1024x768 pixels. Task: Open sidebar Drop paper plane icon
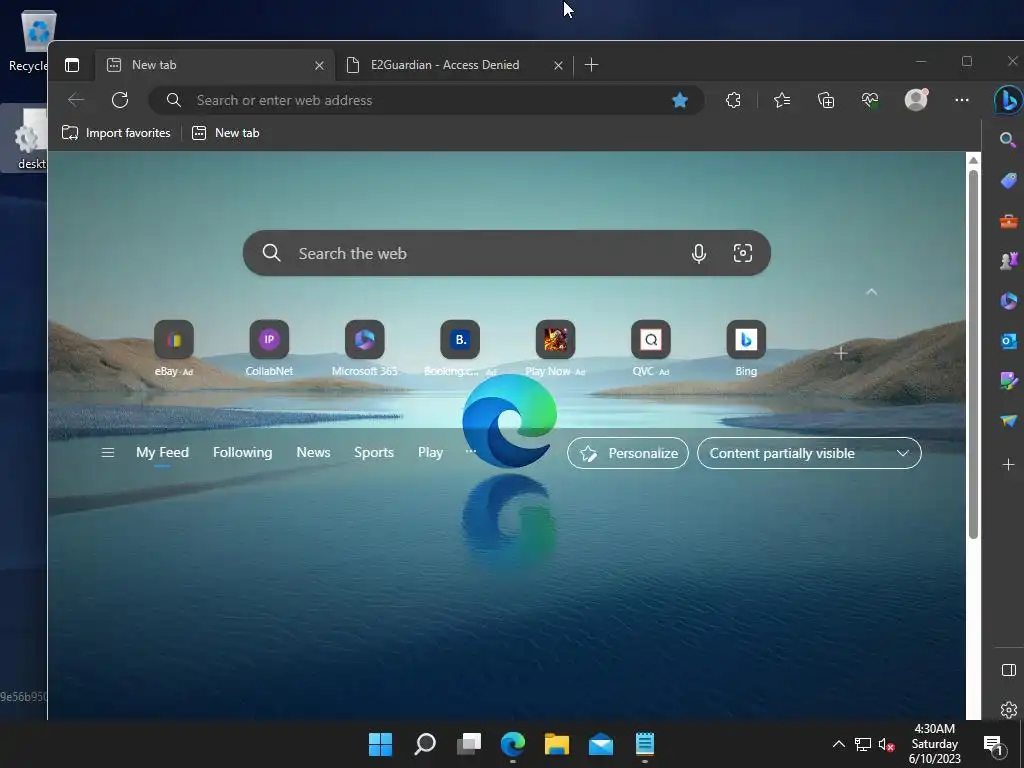point(1008,421)
